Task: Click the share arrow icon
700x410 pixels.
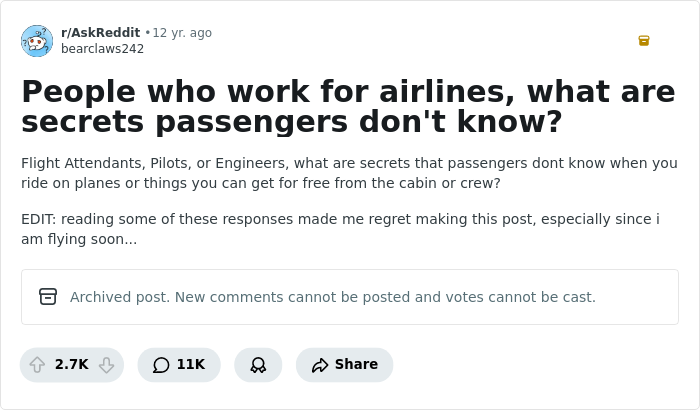Action: click(320, 365)
